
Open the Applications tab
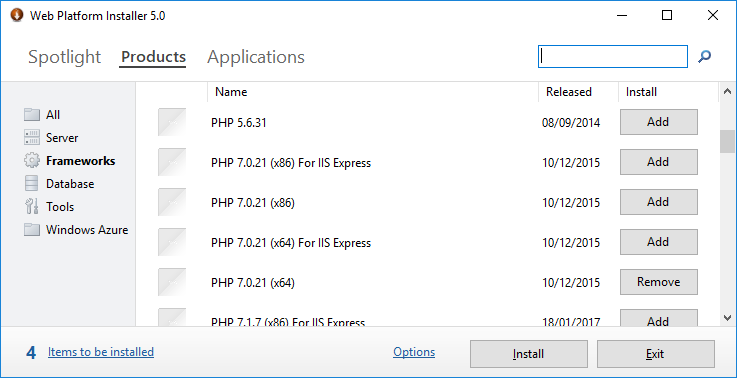[x=256, y=57]
